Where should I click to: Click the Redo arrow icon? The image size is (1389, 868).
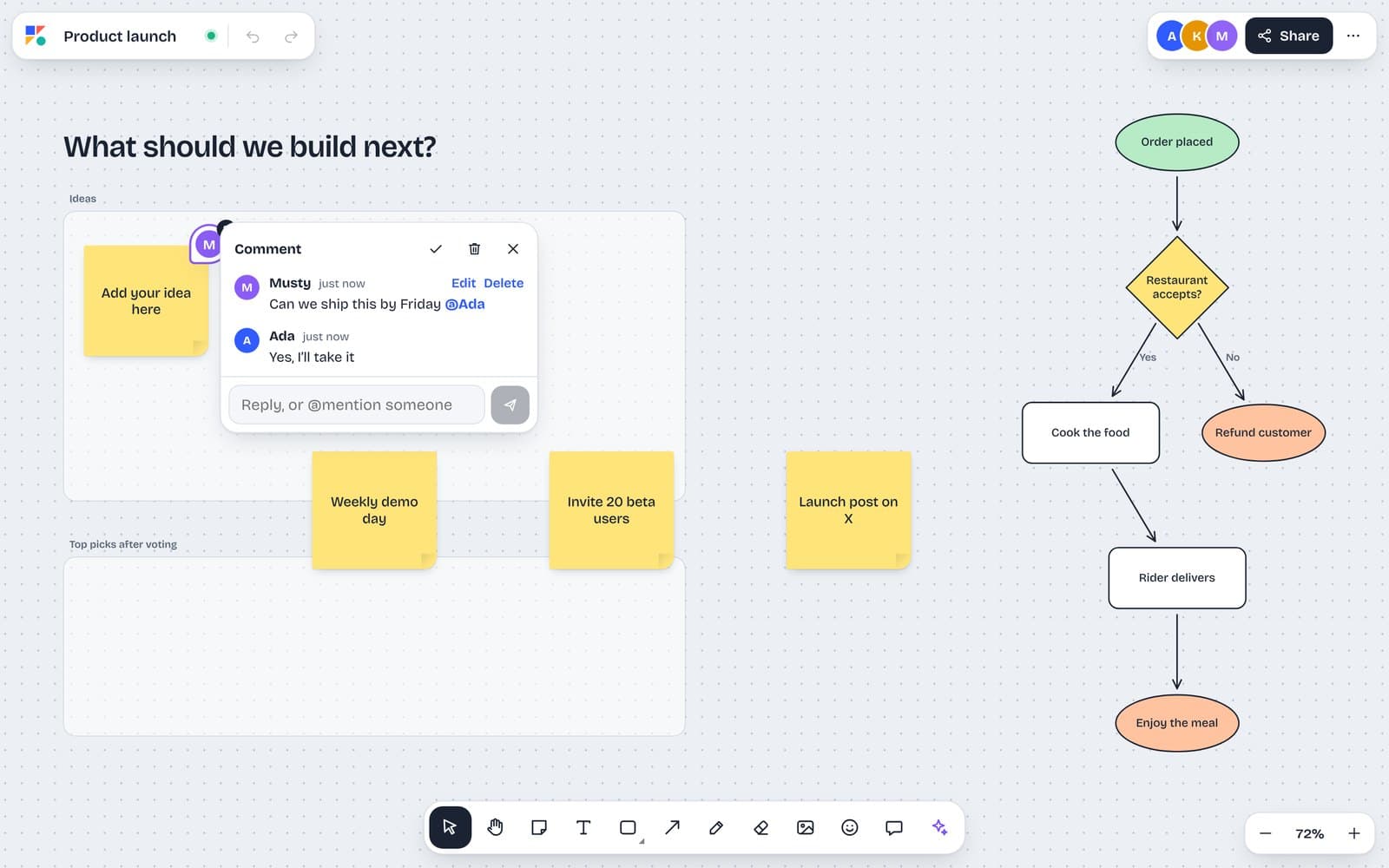click(x=291, y=36)
